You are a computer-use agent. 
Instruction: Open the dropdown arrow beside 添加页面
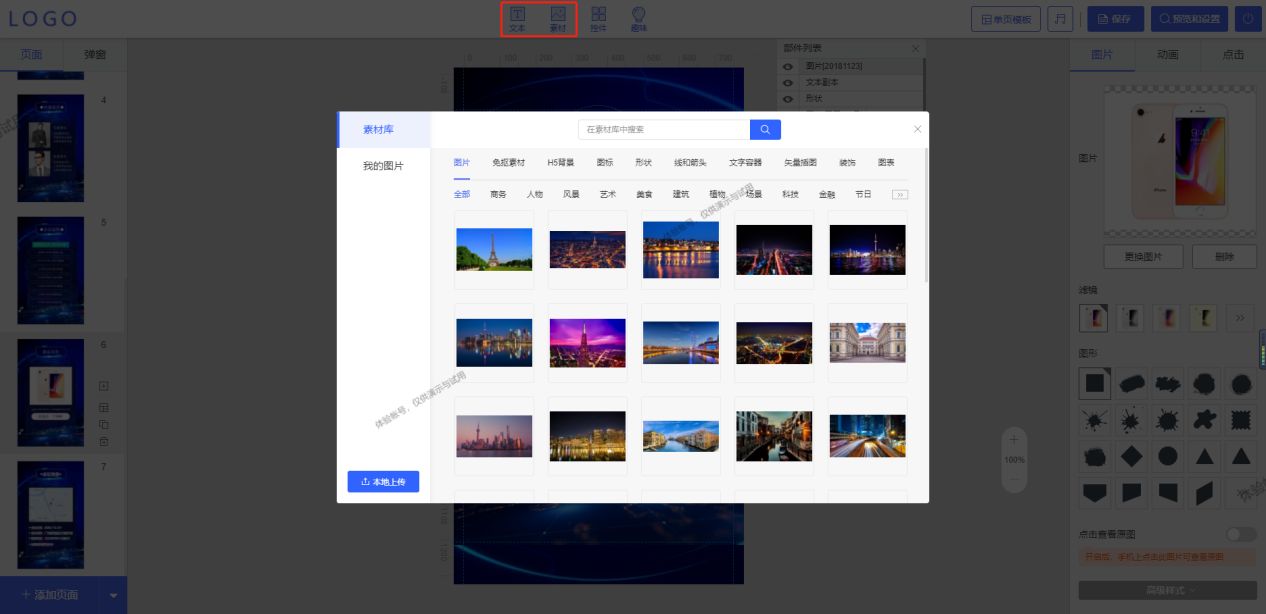(x=113, y=594)
